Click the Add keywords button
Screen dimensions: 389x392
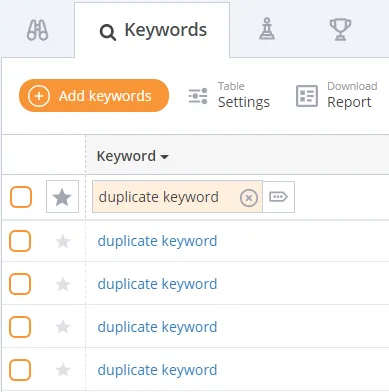click(94, 96)
